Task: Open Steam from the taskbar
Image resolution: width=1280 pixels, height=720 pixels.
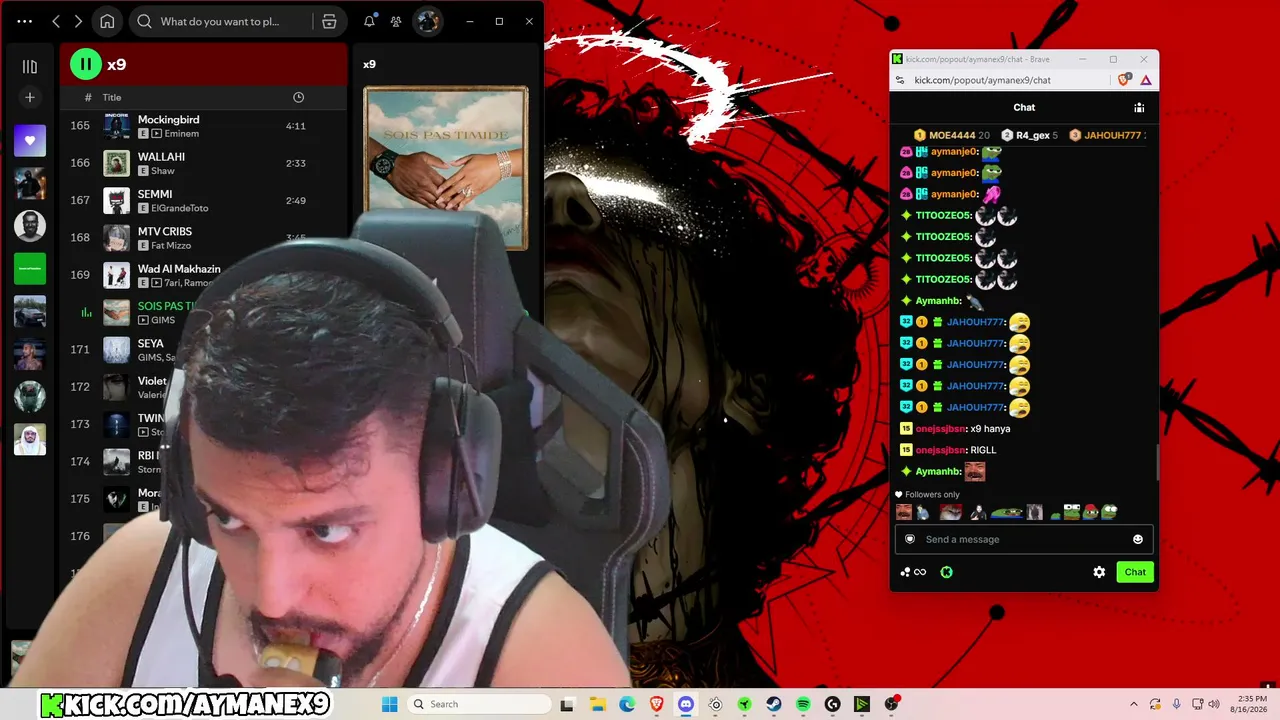Action: pos(774,704)
